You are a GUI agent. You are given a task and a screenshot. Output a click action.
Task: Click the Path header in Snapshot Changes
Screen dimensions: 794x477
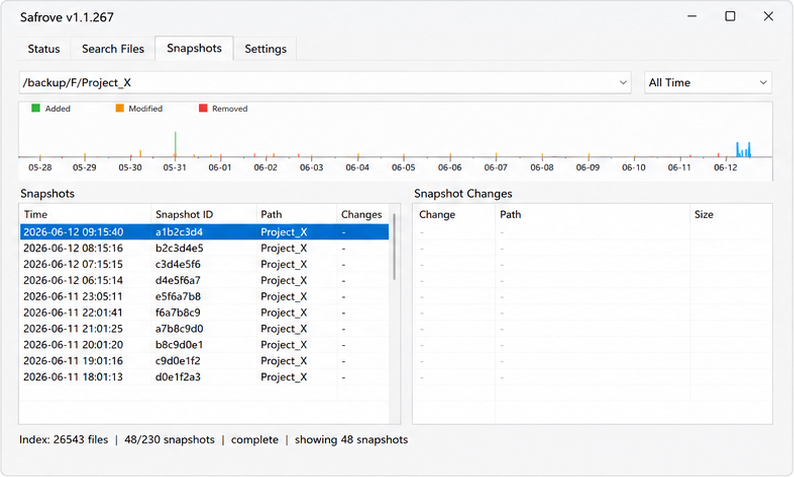(x=592, y=215)
